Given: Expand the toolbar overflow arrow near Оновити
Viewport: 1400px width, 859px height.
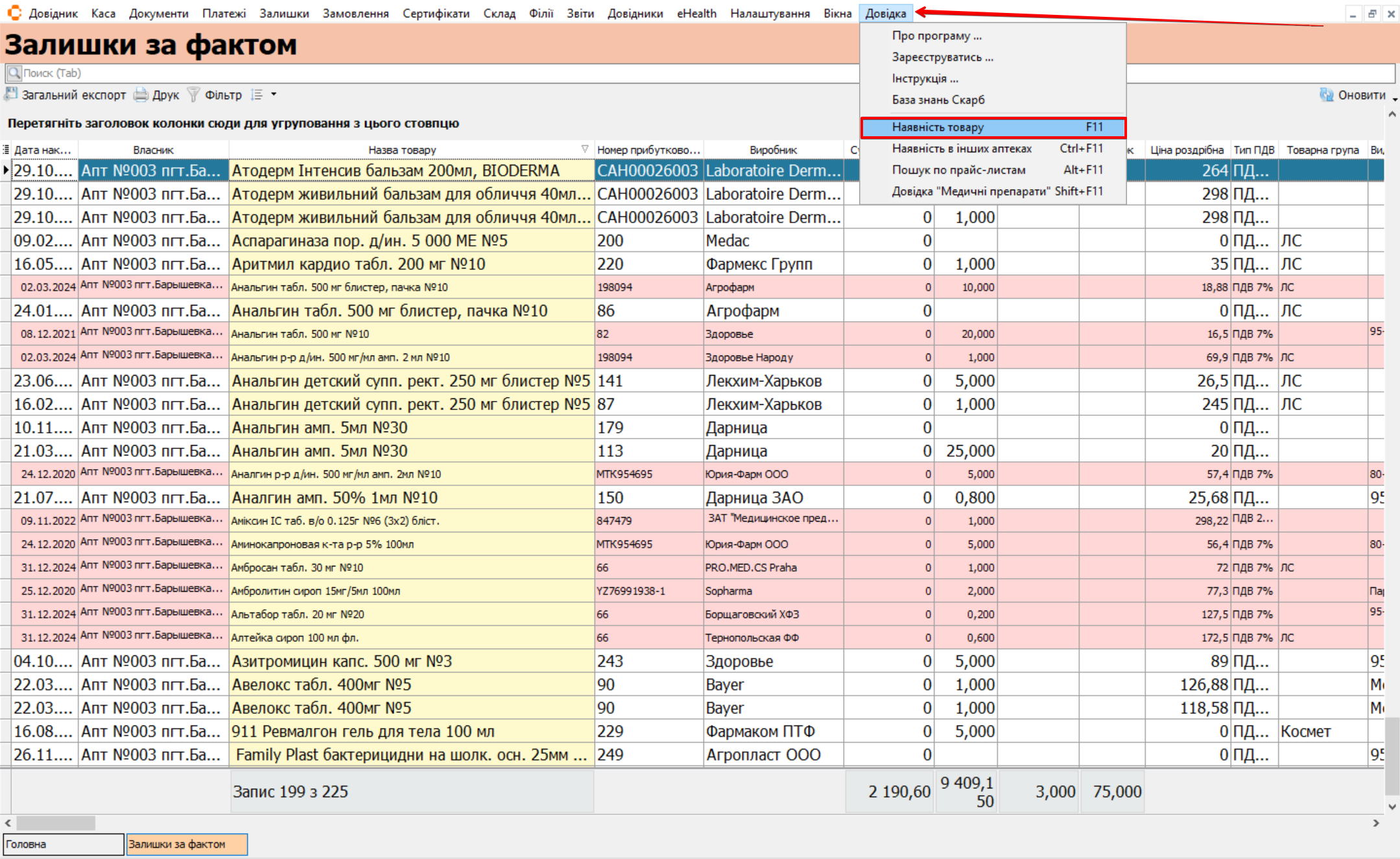Looking at the screenshot, I should (x=1395, y=99).
